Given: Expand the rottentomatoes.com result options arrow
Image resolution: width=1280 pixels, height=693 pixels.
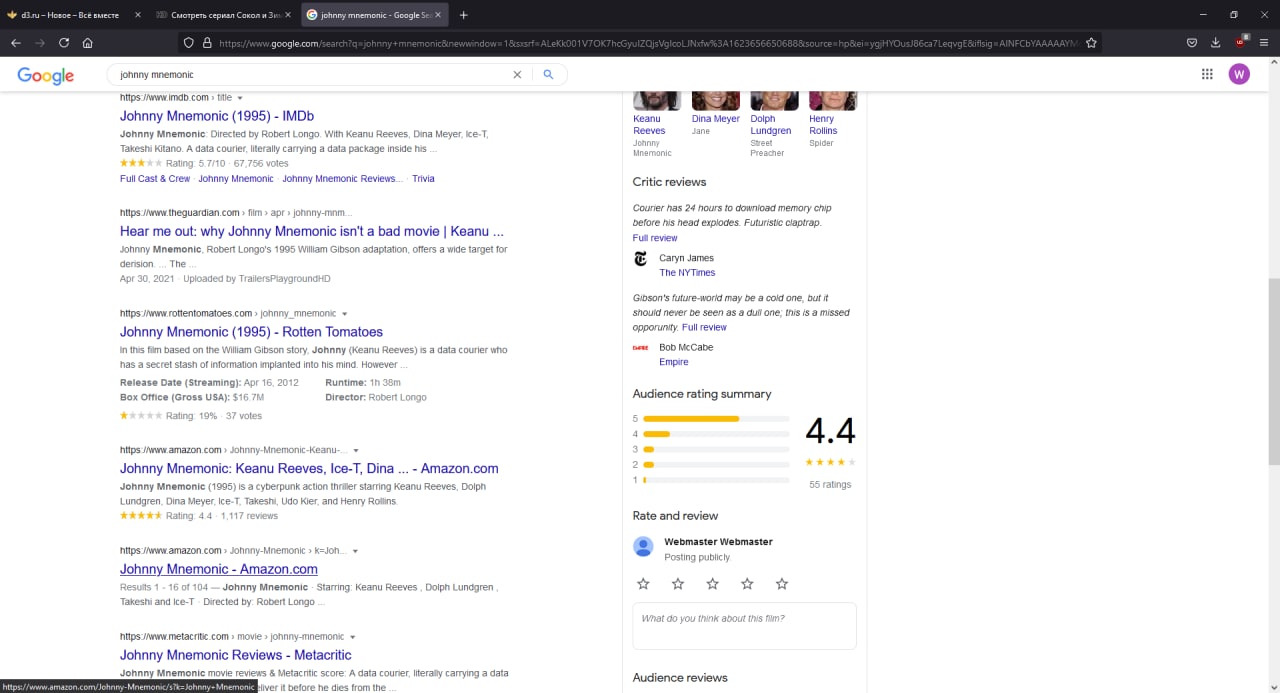Looking at the screenshot, I should [345, 314].
